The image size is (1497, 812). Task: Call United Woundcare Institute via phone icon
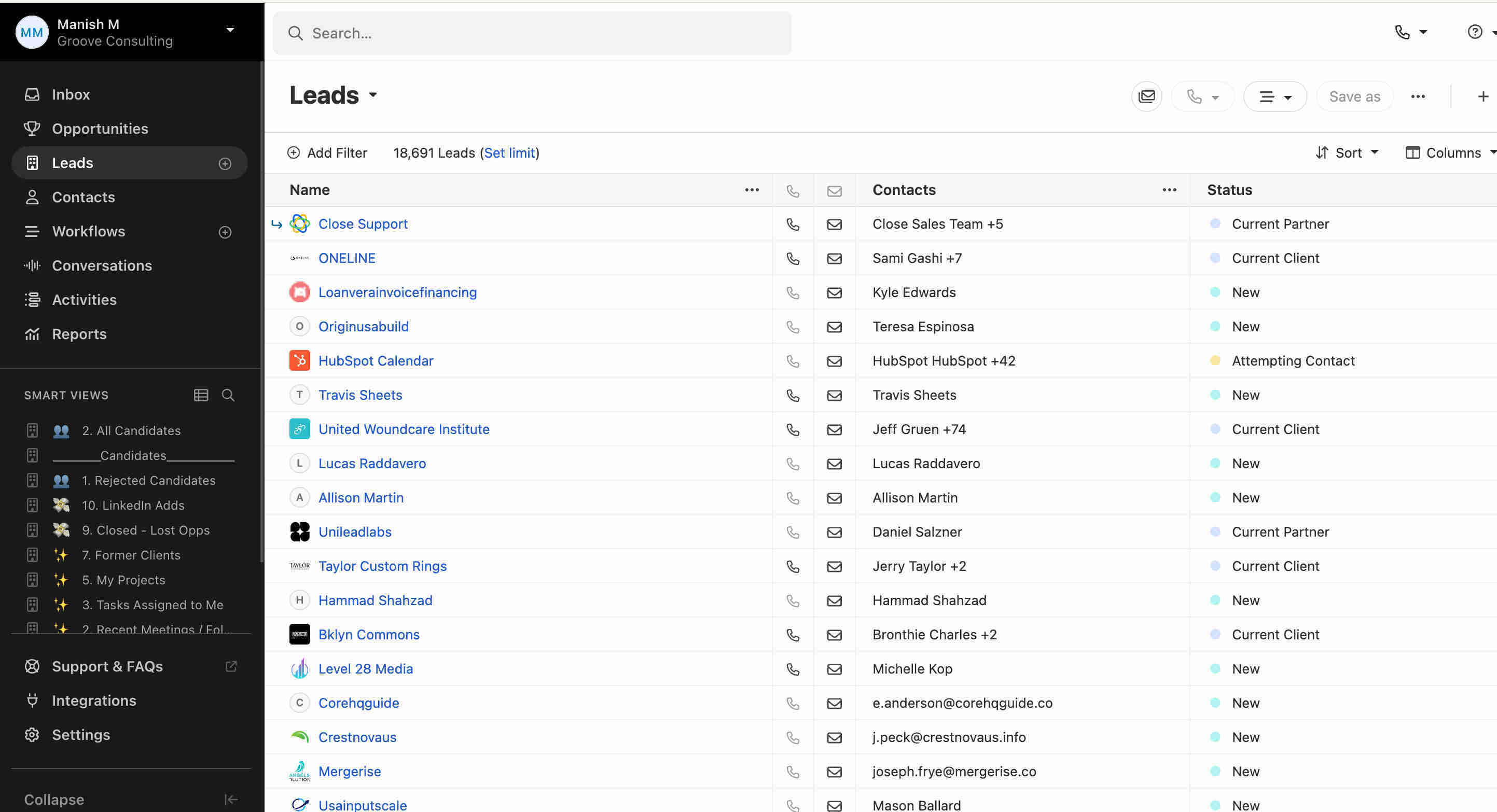(793, 430)
